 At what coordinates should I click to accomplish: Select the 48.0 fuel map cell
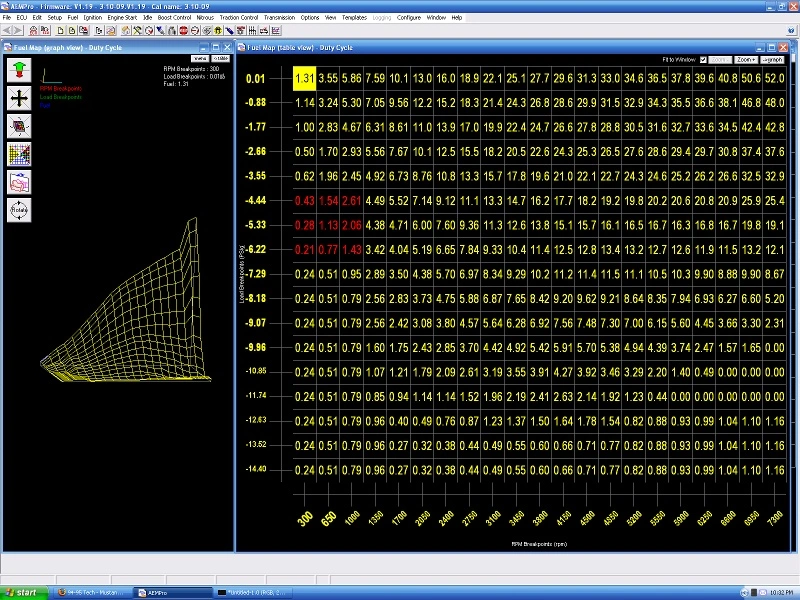coord(774,103)
